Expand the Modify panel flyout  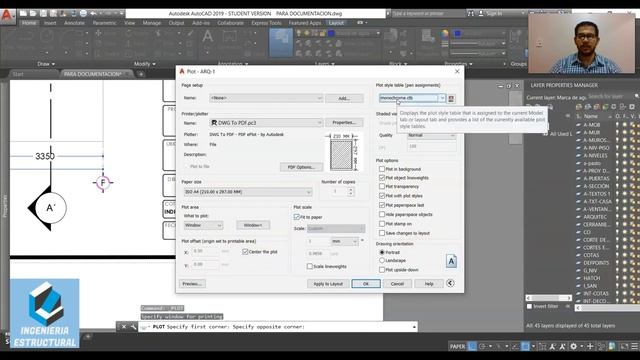[x=144, y=64]
